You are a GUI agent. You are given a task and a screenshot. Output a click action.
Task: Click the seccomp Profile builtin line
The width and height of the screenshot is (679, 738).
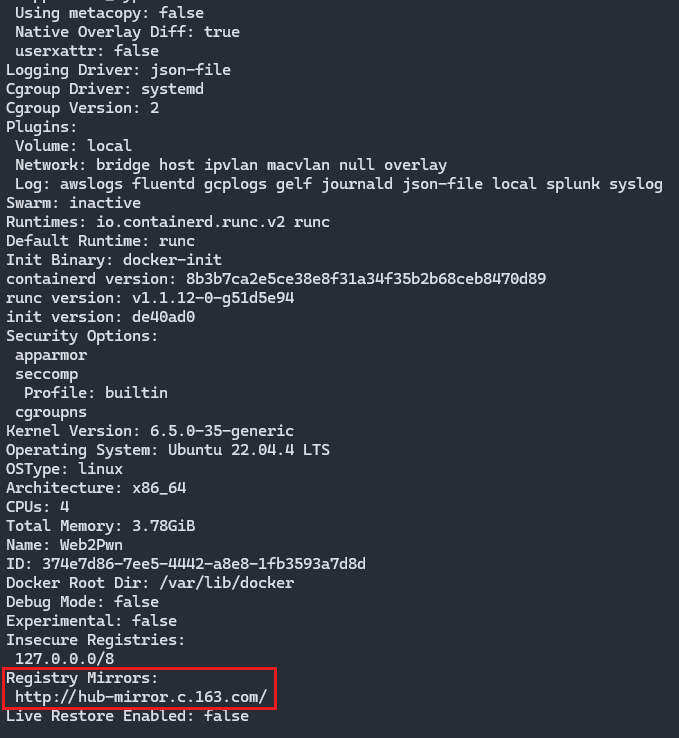point(96,393)
